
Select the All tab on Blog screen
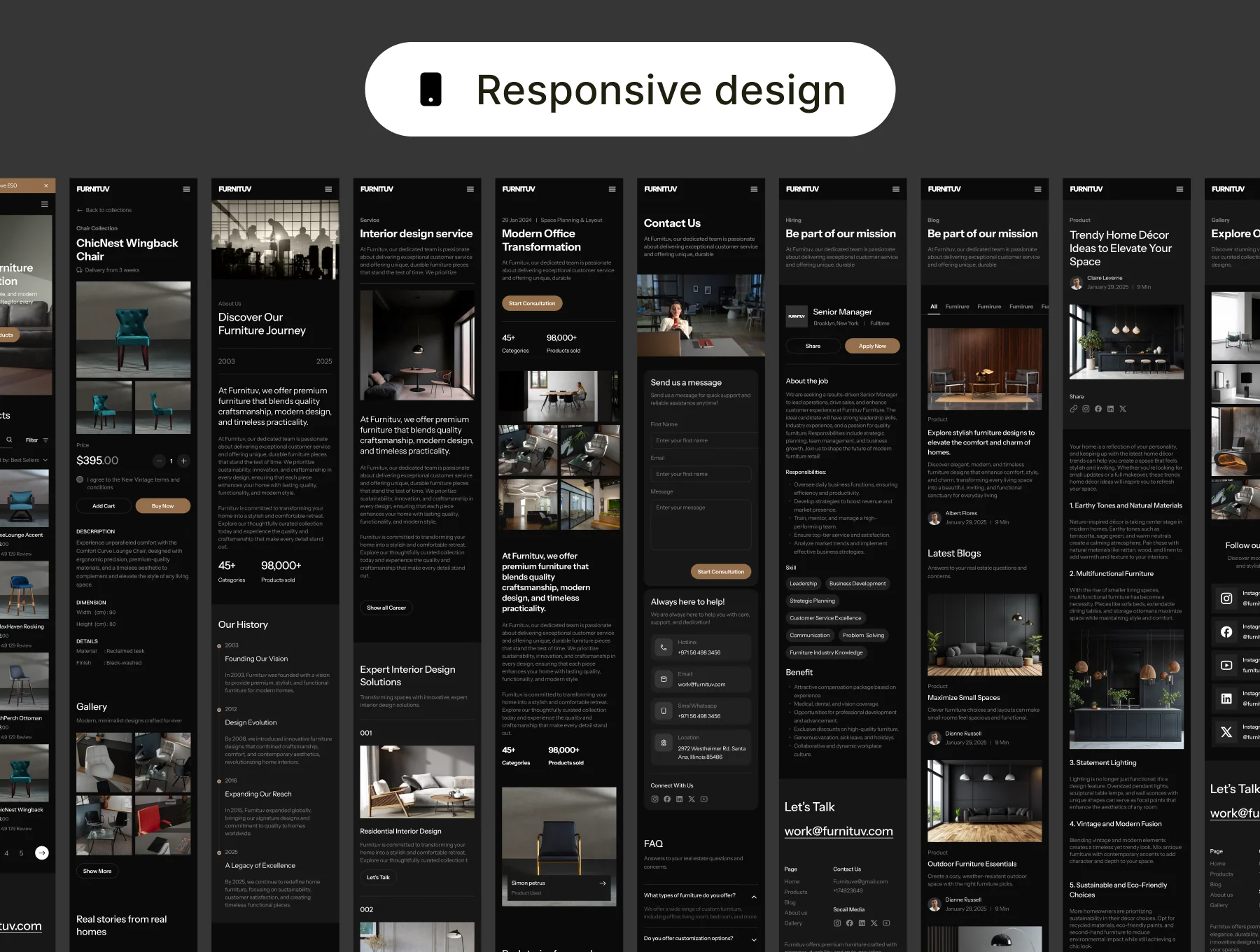[x=934, y=307]
